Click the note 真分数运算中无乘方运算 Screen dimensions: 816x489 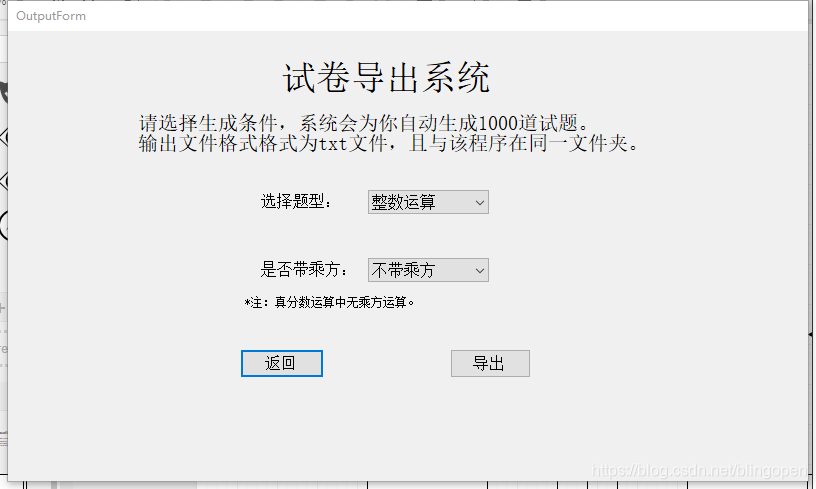tap(329, 302)
